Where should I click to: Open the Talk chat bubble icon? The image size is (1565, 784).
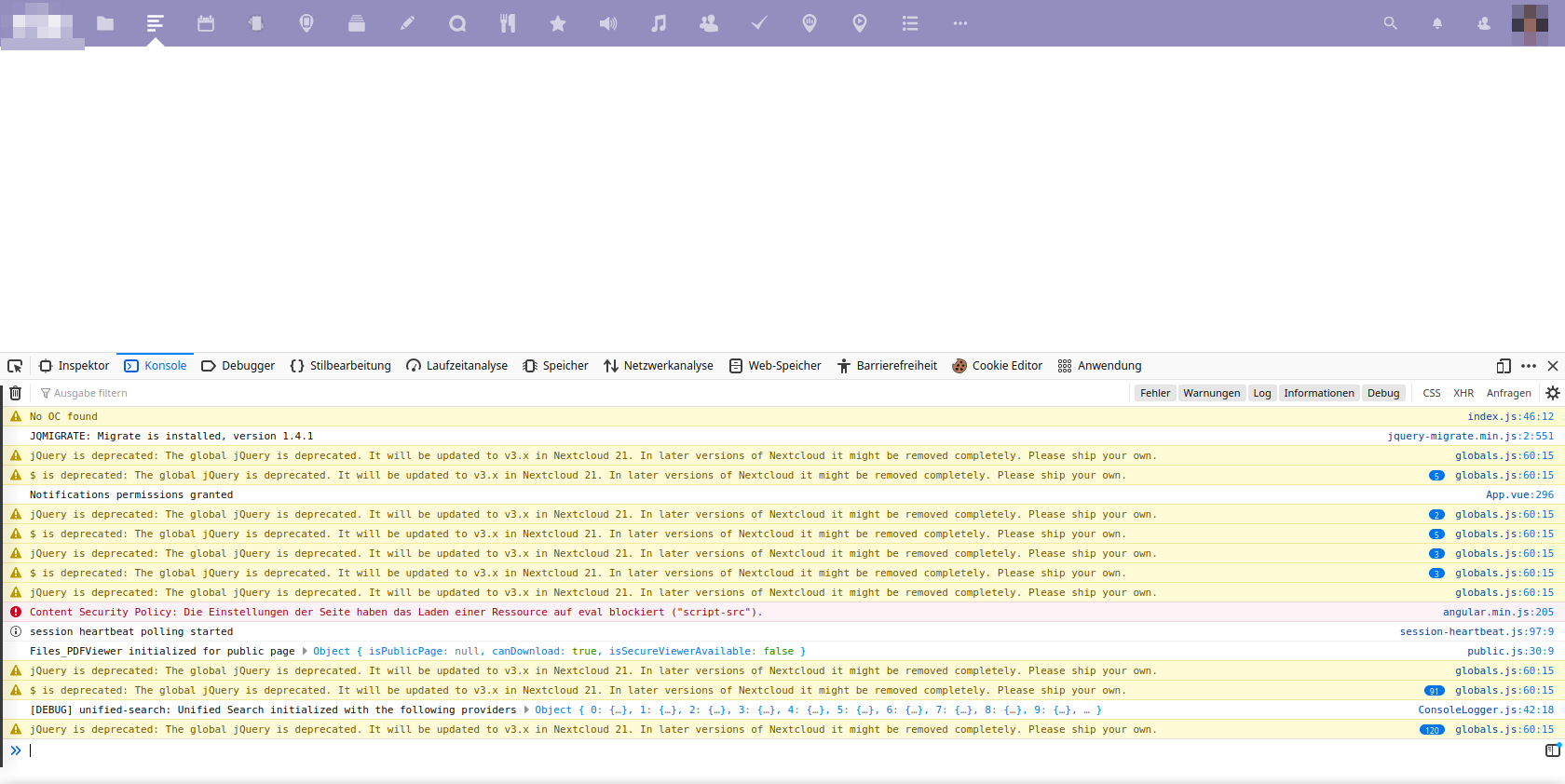click(x=457, y=23)
